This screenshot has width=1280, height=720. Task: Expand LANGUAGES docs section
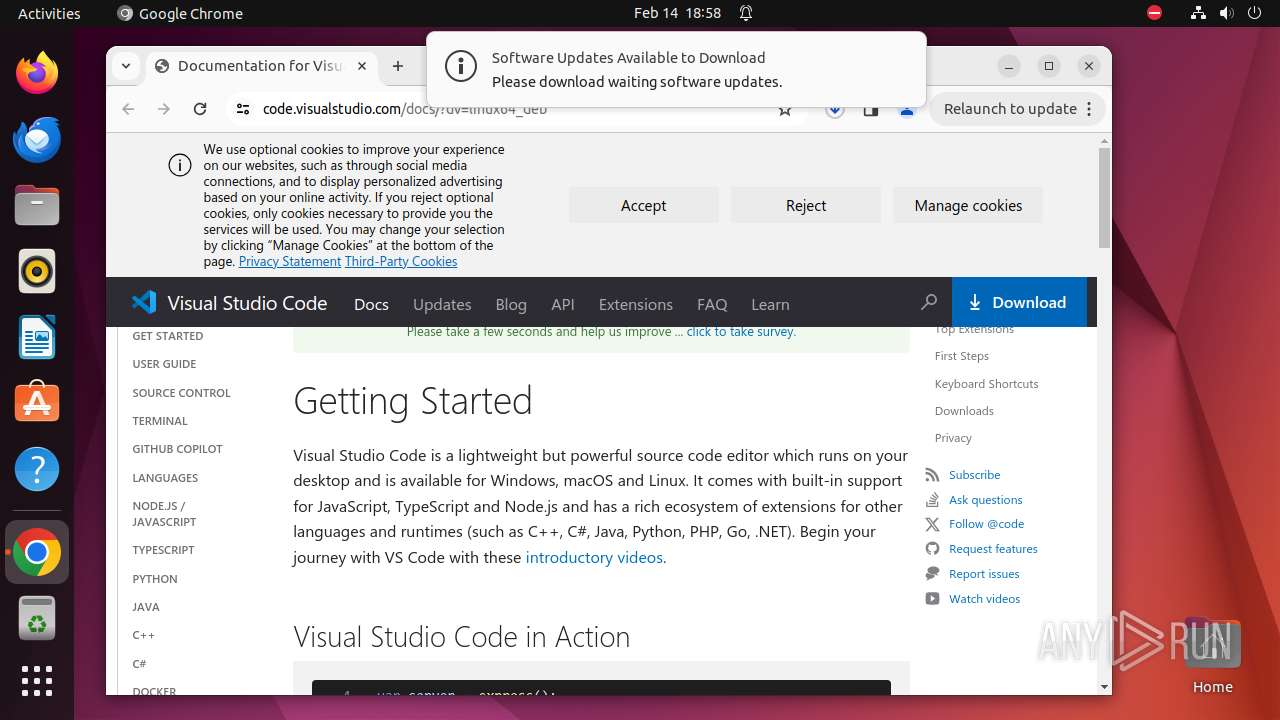click(x=165, y=478)
